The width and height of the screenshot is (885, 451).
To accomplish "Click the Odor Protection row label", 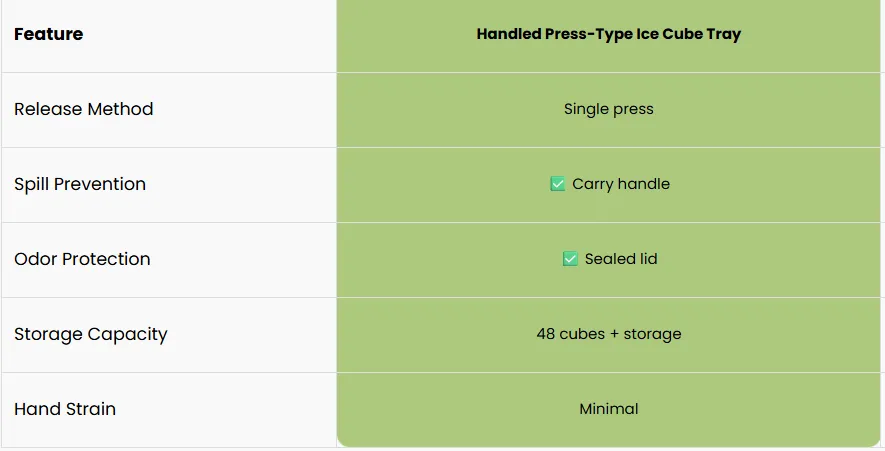I will (82, 259).
